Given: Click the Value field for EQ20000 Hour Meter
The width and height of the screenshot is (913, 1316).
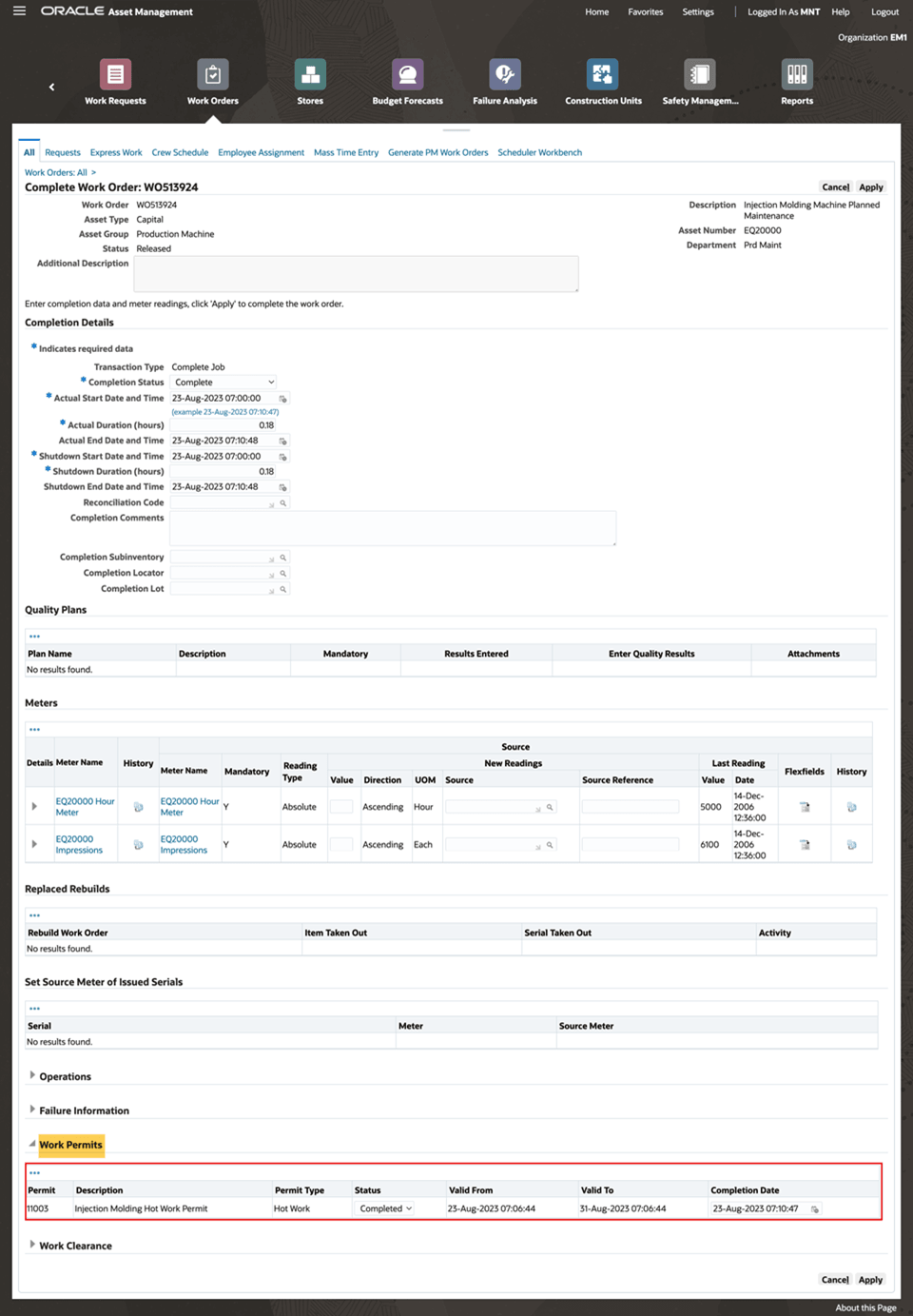Looking at the screenshot, I should click(341, 807).
